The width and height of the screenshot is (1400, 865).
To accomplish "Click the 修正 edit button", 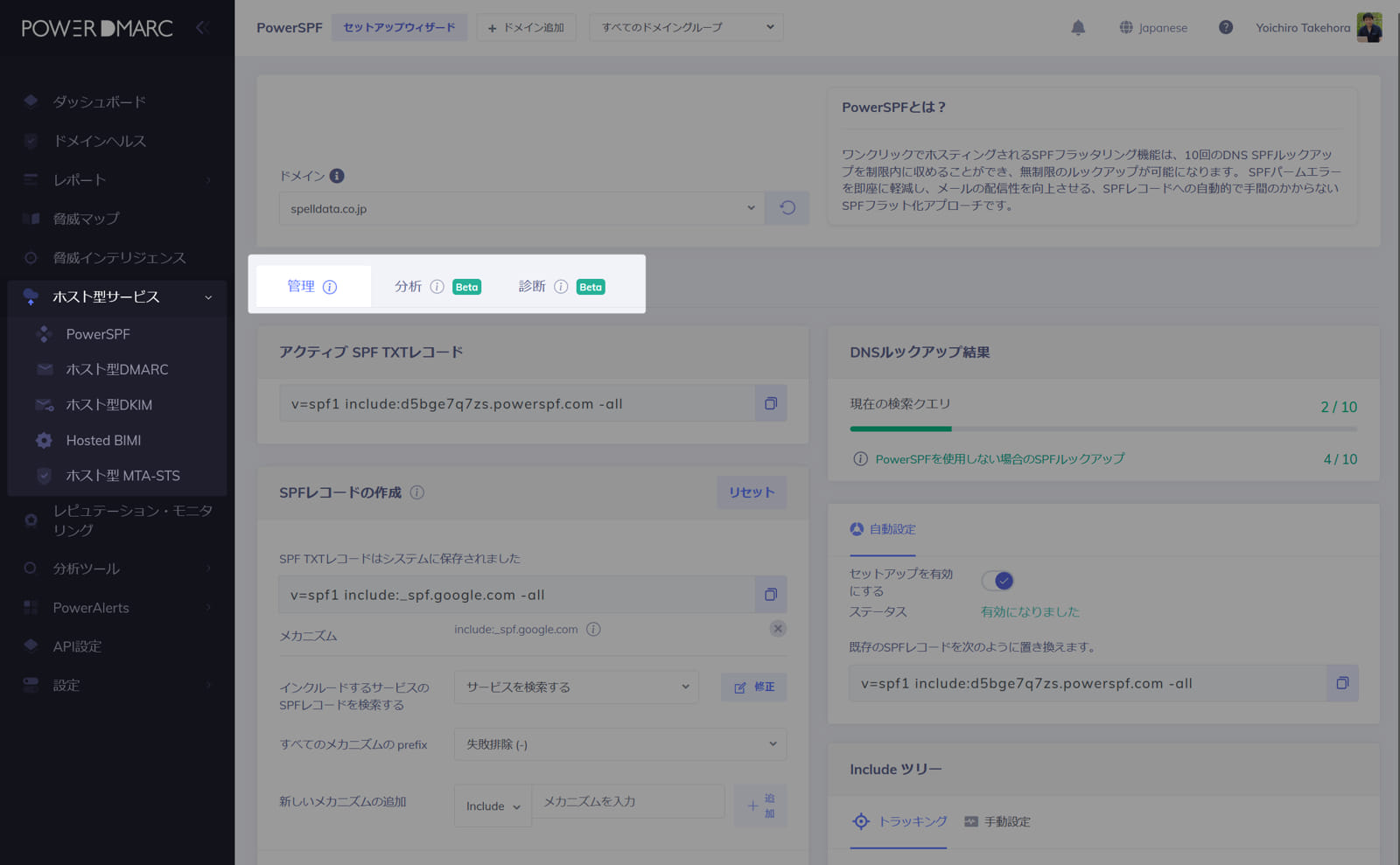I will [753, 687].
